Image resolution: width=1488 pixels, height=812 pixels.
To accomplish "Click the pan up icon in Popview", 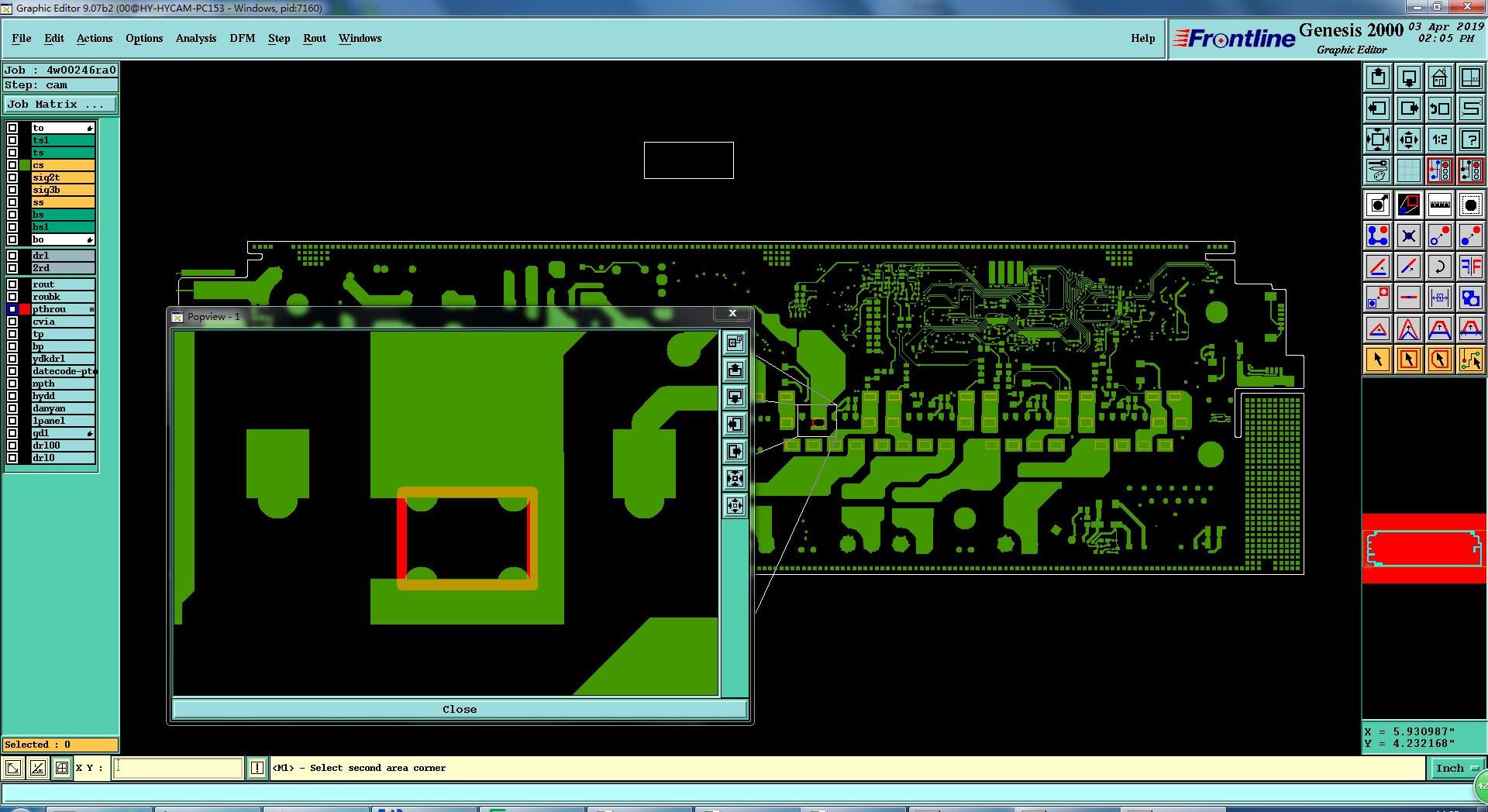I will click(x=735, y=370).
